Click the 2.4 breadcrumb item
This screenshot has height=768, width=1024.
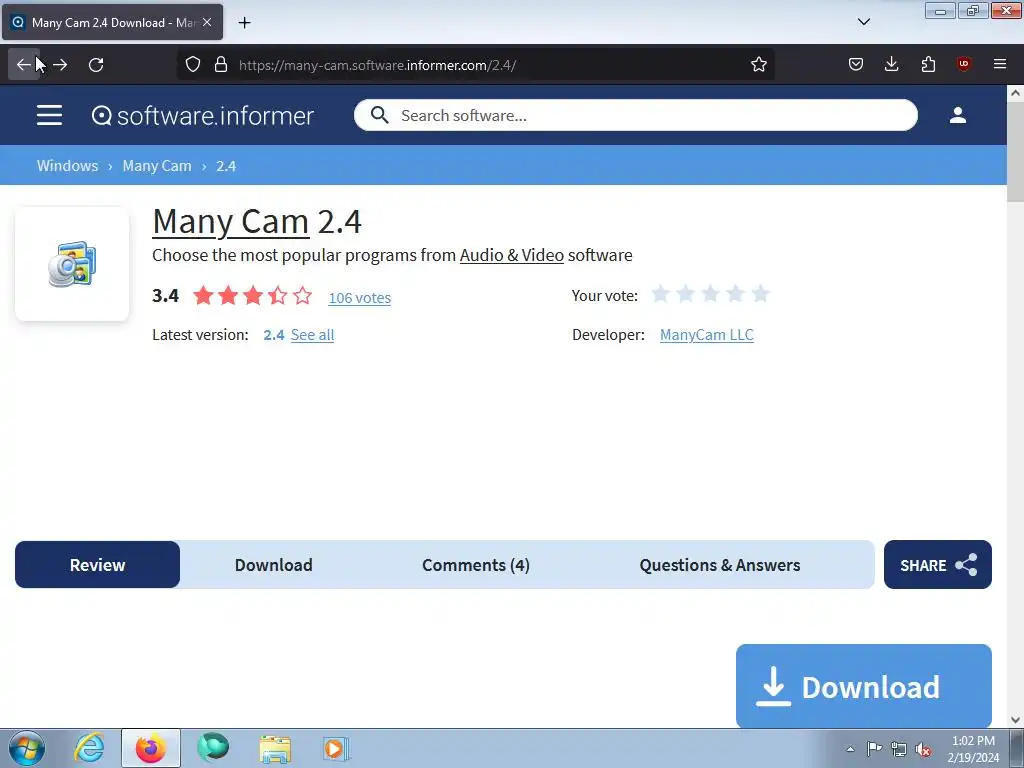coord(226,166)
